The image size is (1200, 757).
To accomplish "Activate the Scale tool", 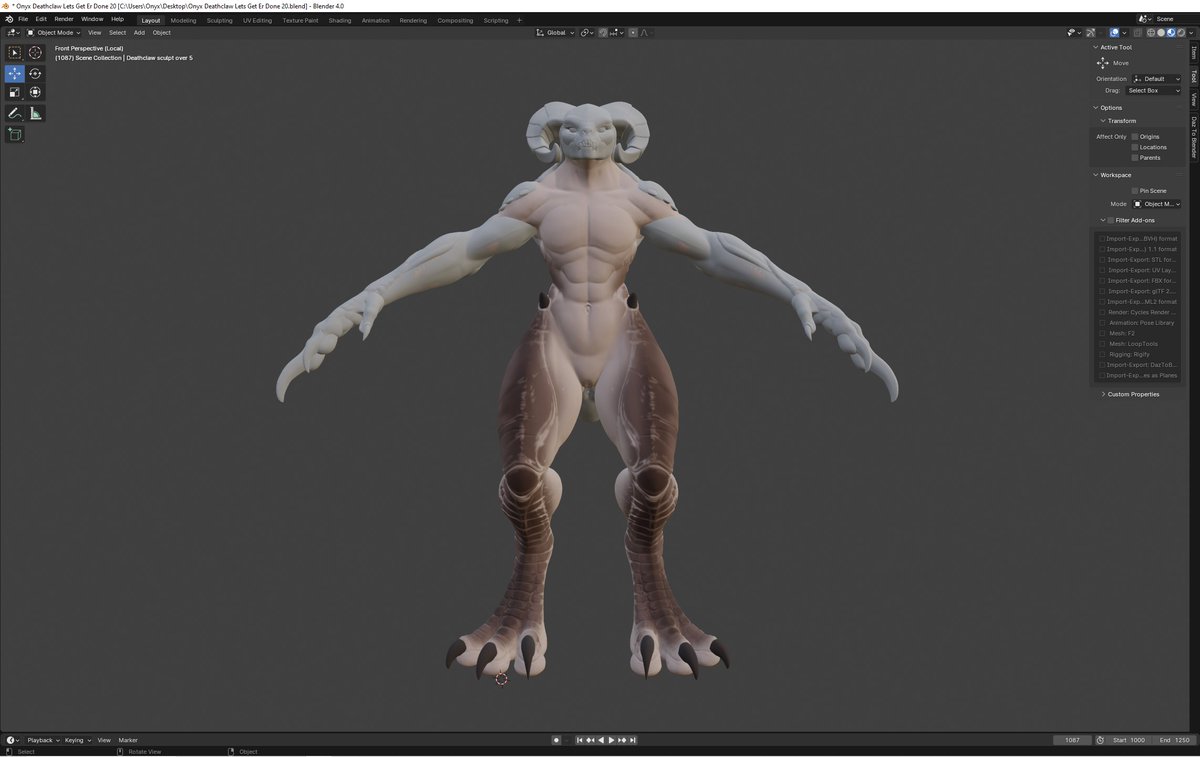I will 14,92.
